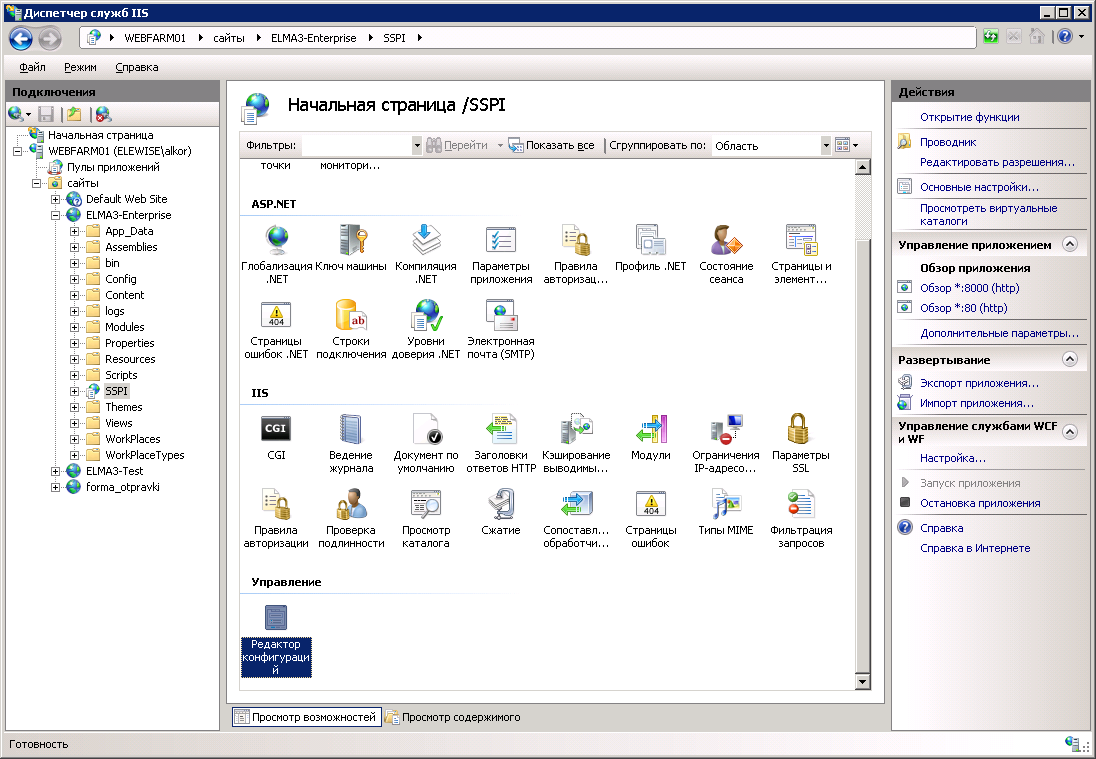Image resolution: width=1096 pixels, height=759 pixels.
Task: Collapse the ELMA3-Enterprise tree node
Action: point(56,215)
